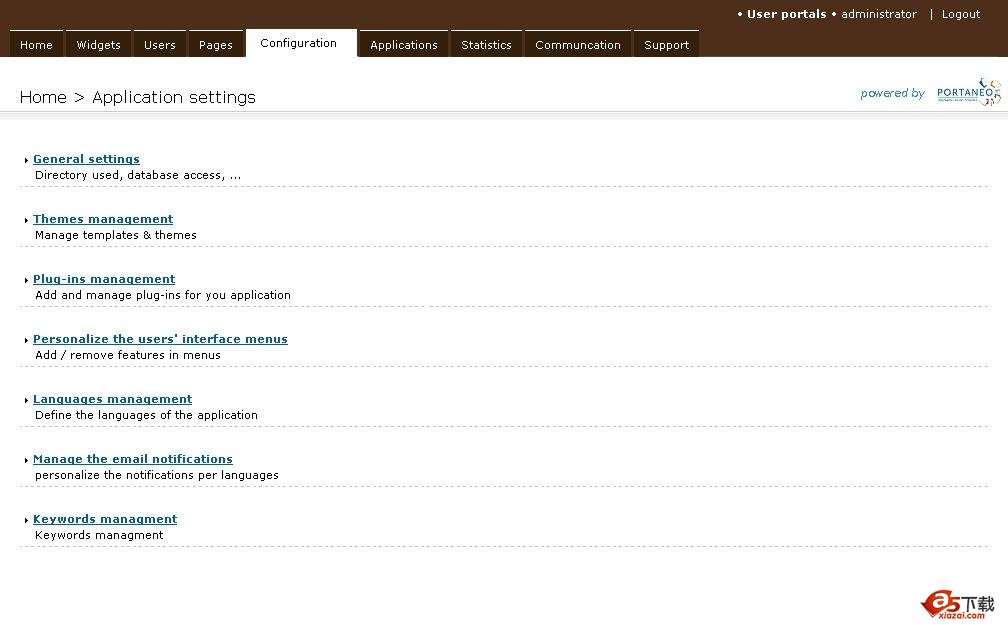The width and height of the screenshot is (1008, 625).
Task: Switch to the Widgets tab
Action: (98, 45)
